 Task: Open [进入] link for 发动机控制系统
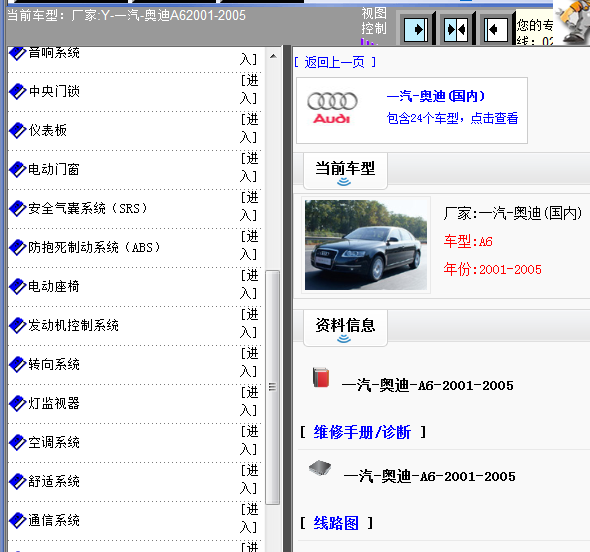pos(249,324)
